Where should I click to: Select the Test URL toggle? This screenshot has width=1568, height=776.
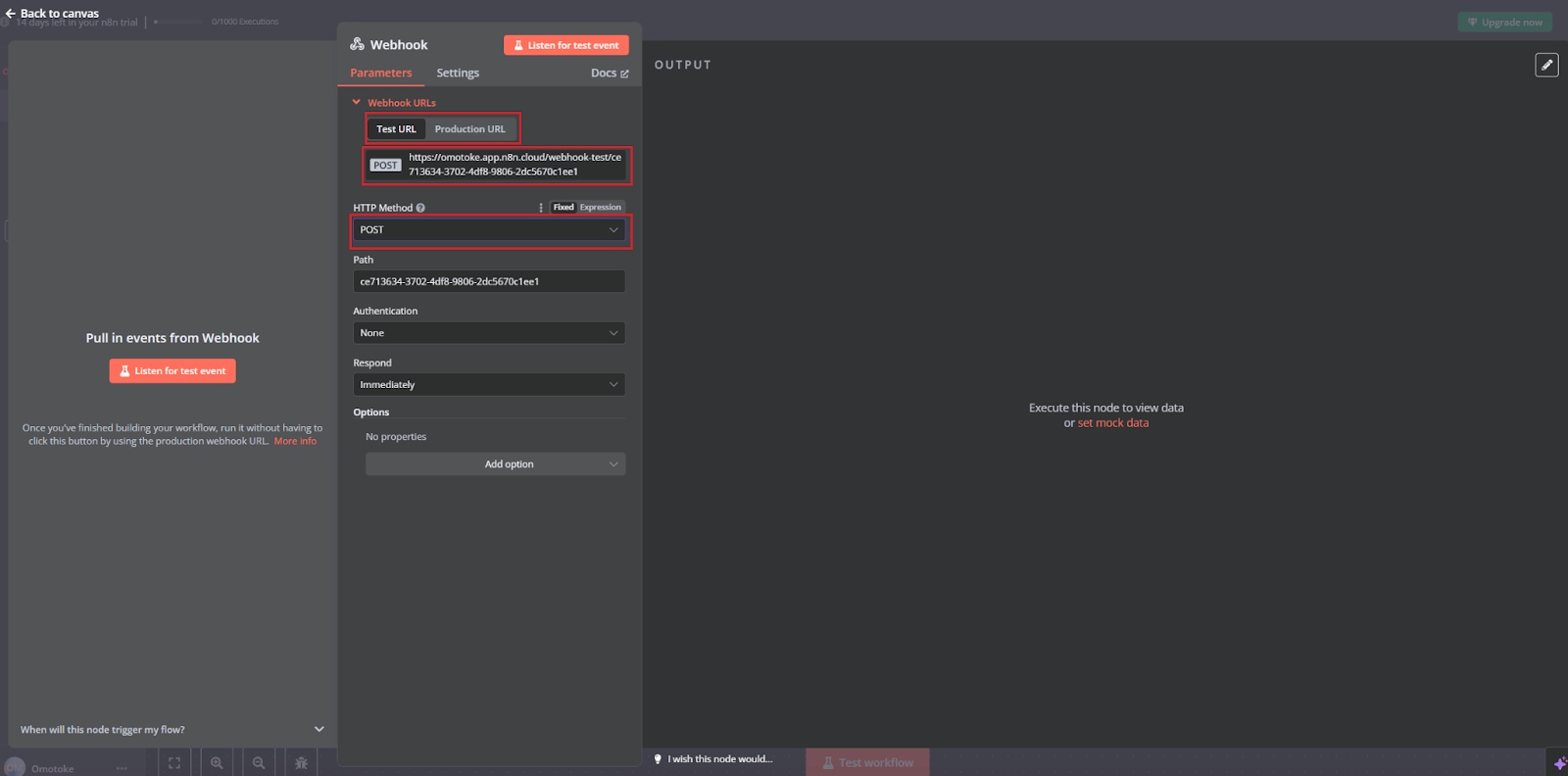[397, 129]
